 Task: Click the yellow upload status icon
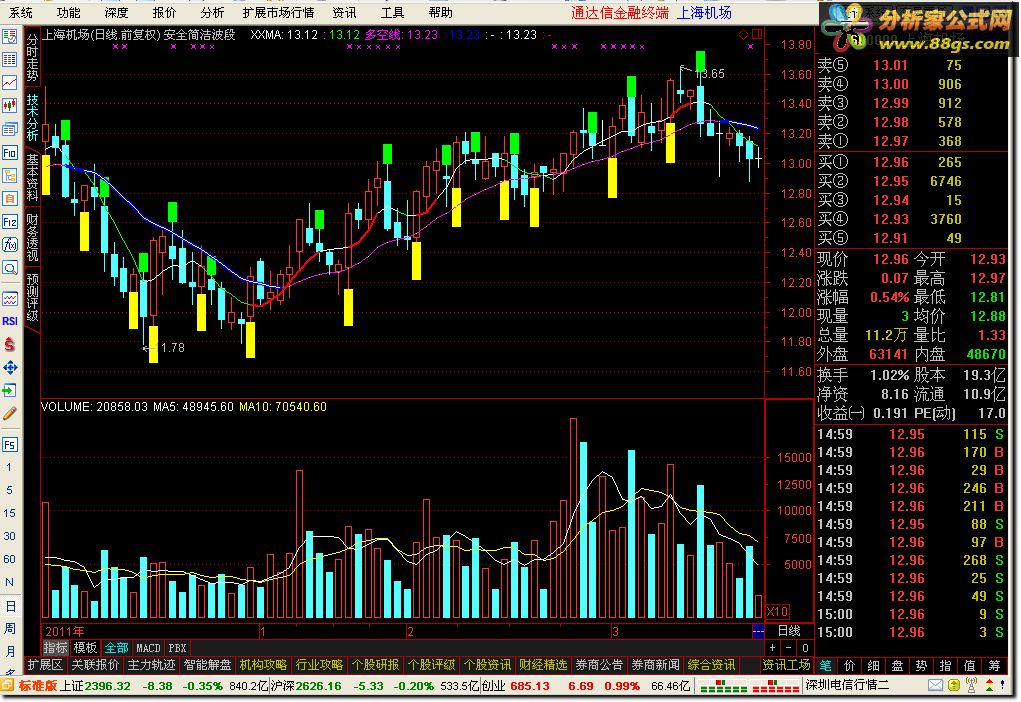point(953,685)
